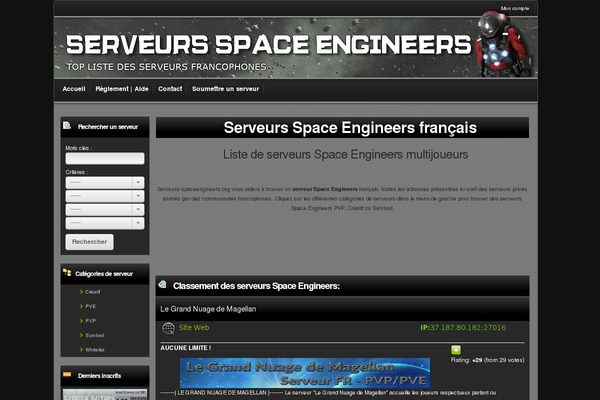Screen dimensions: 600x400
Task: Open the third Critères dropdown
Action: (x=105, y=209)
